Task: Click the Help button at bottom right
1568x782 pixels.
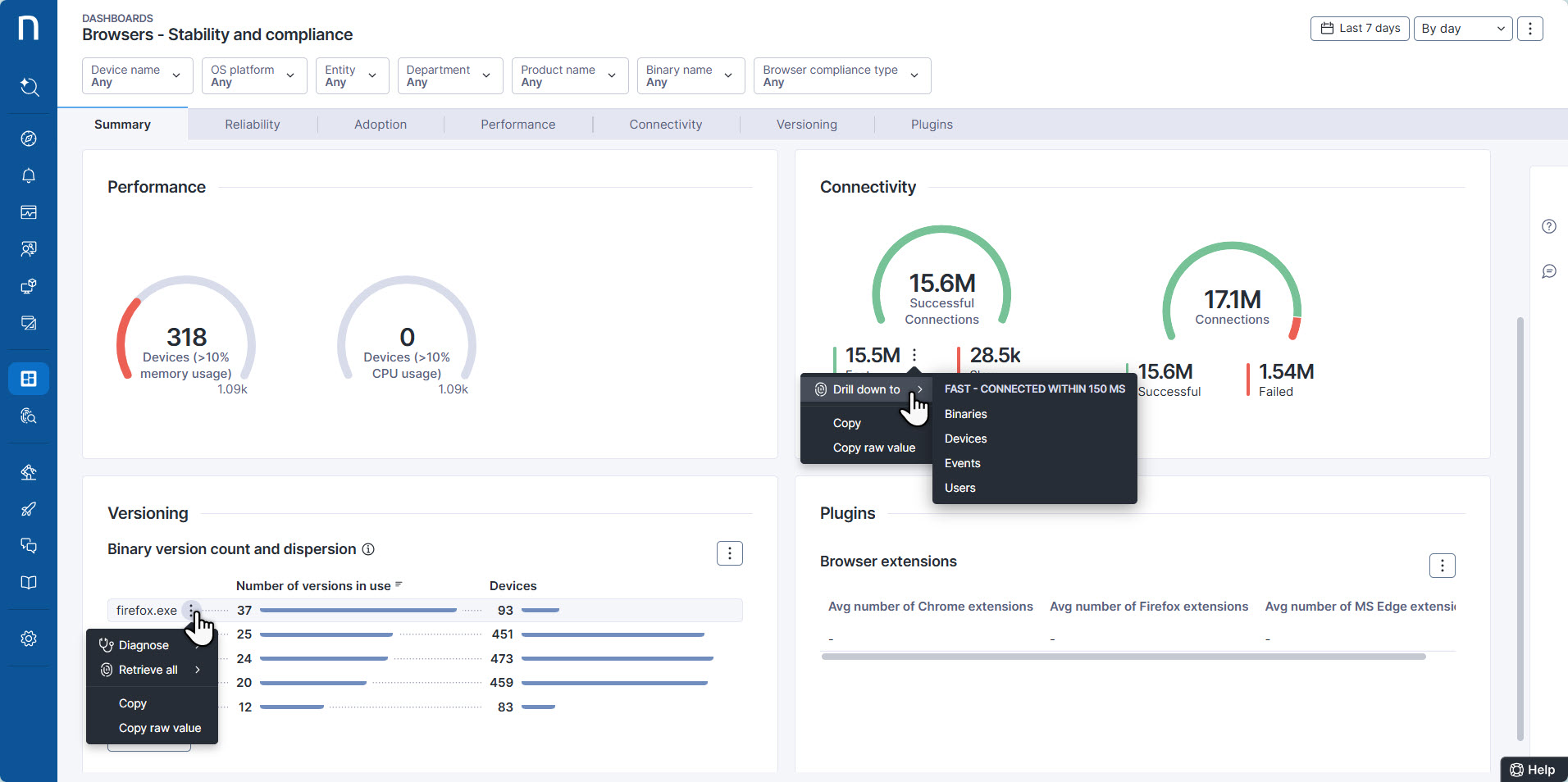Action: click(x=1533, y=770)
